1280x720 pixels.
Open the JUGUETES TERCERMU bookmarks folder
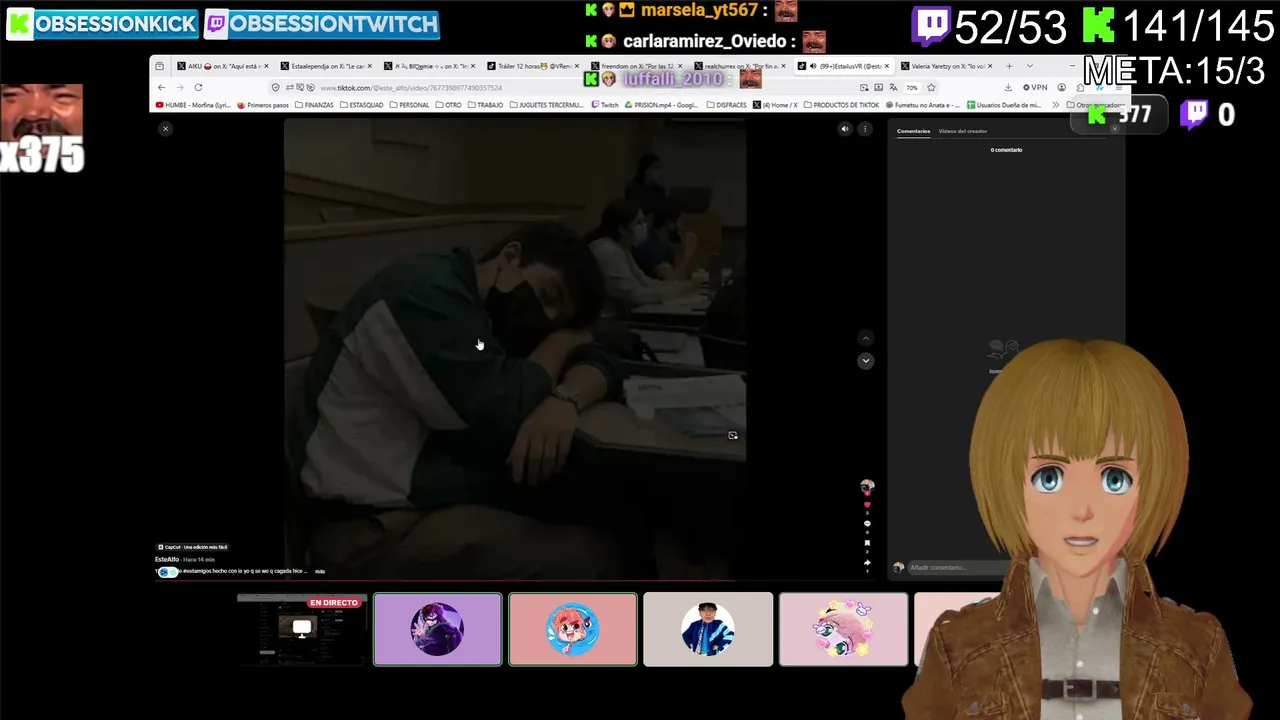547,105
